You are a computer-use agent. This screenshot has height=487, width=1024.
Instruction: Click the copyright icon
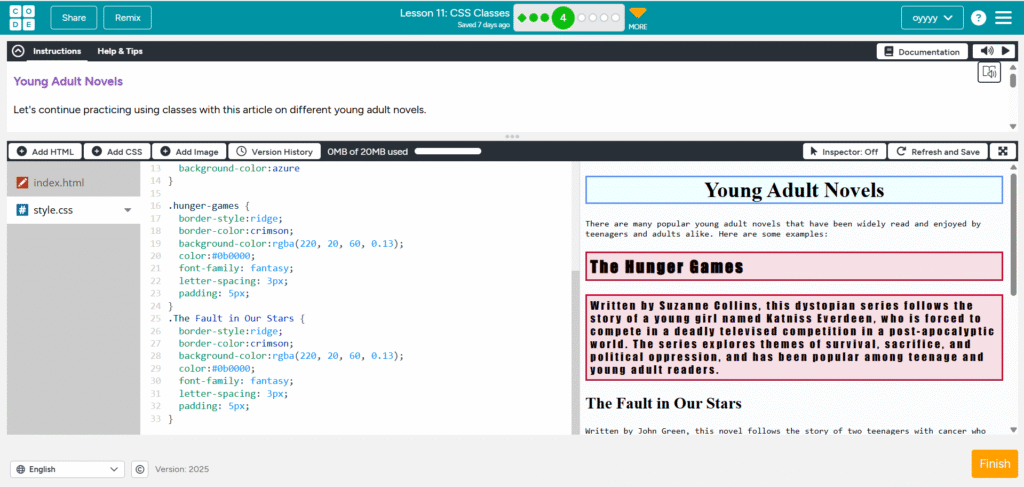[140, 469]
